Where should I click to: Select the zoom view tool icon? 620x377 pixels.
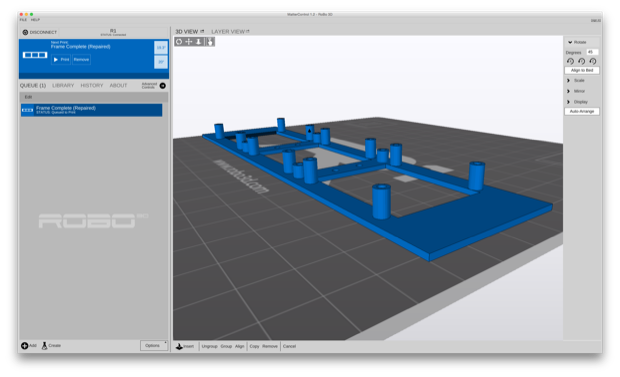199,42
